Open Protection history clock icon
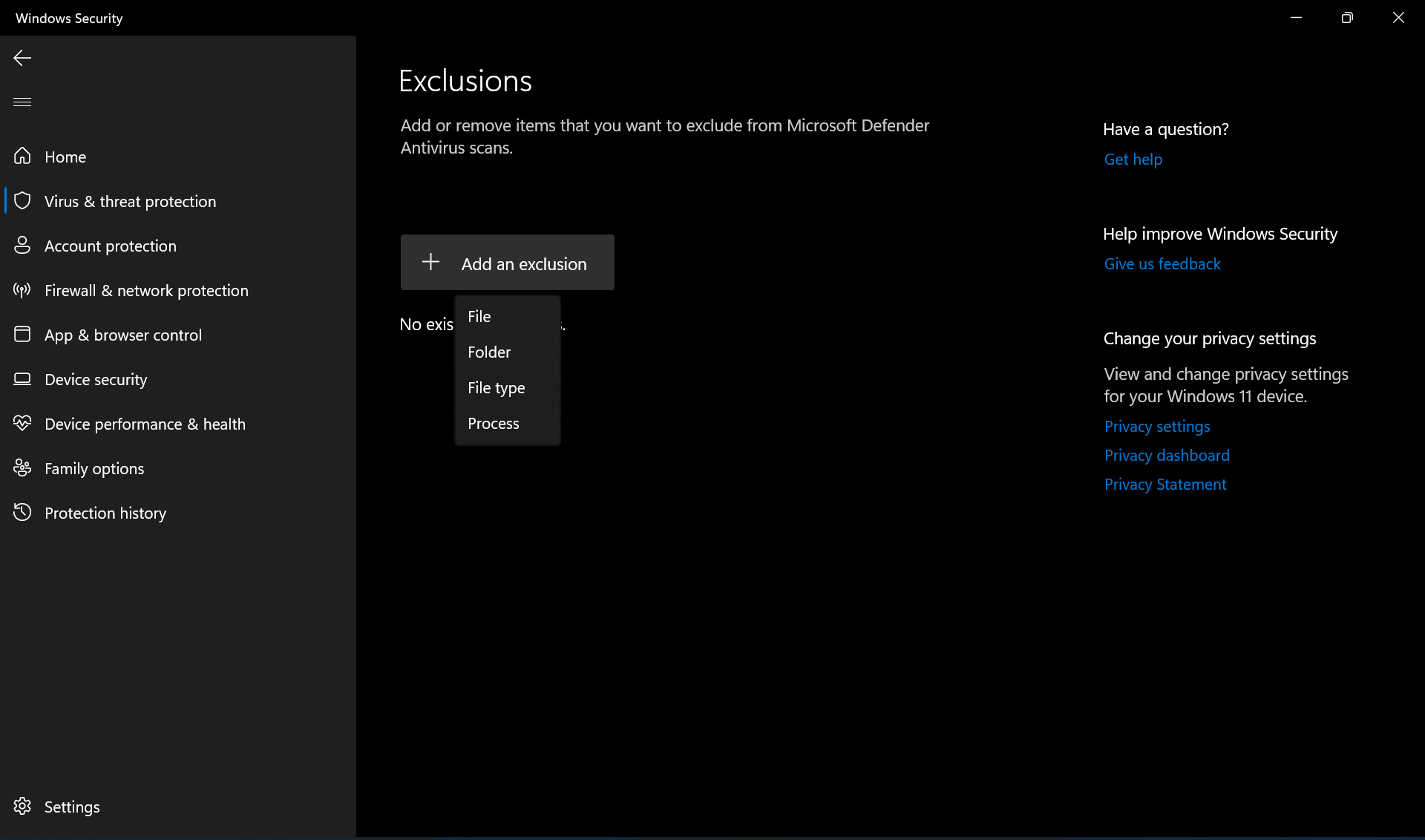1425x840 pixels. tap(22, 513)
